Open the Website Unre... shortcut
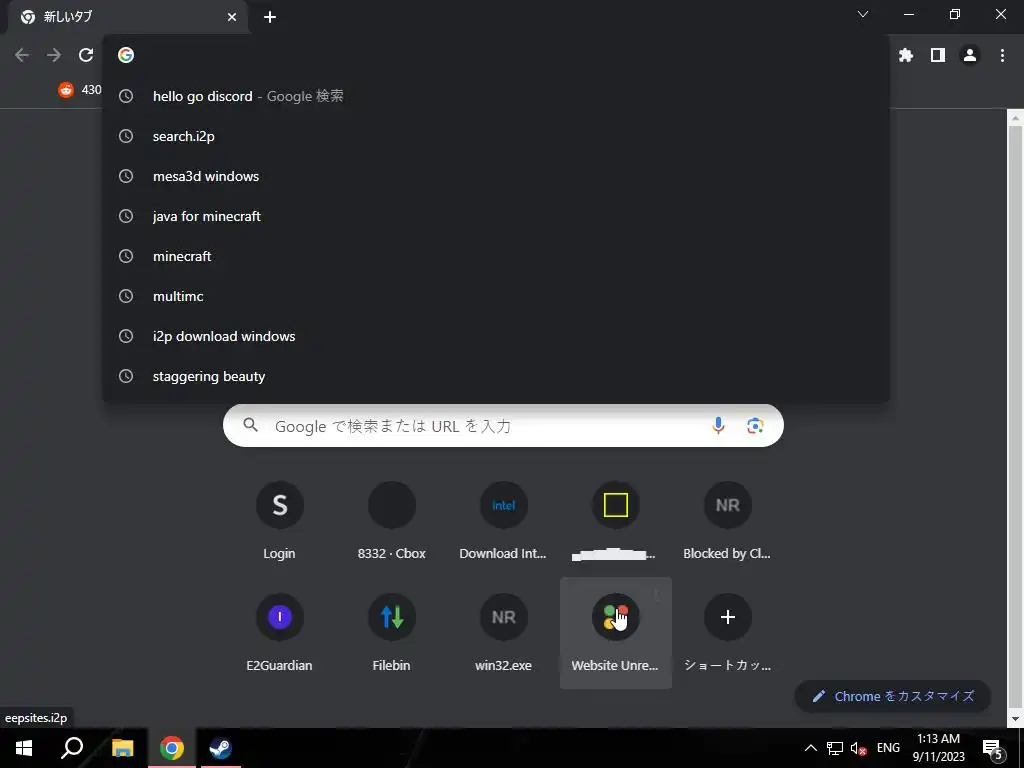Image resolution: width=1024 pixels, height=768 pixels. pyautogui.click(x=616, y=633)
